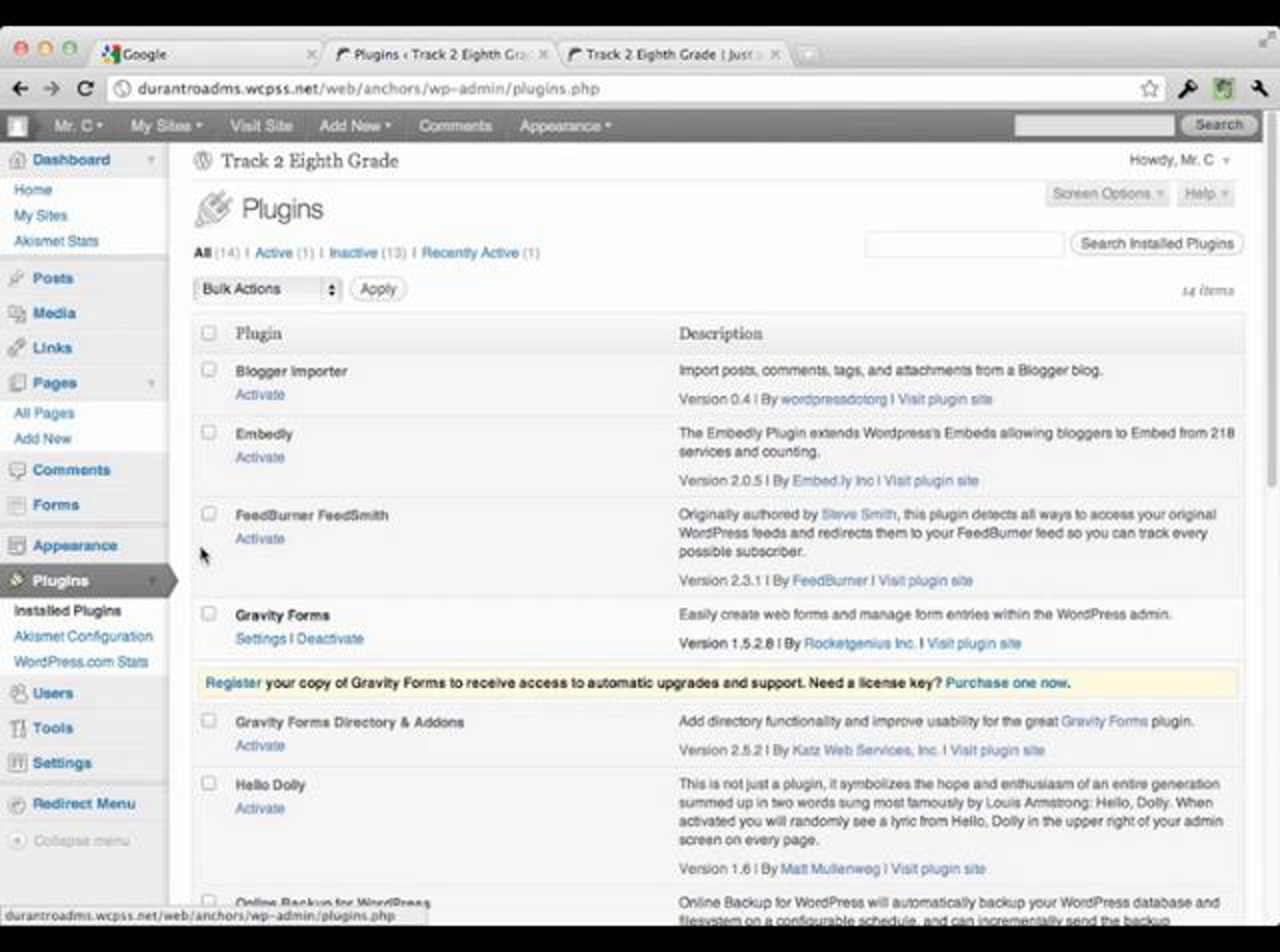This screenshot has height=952, width=1280.
Task: Click the Redirect Menu icon
Action: point(18,804)
